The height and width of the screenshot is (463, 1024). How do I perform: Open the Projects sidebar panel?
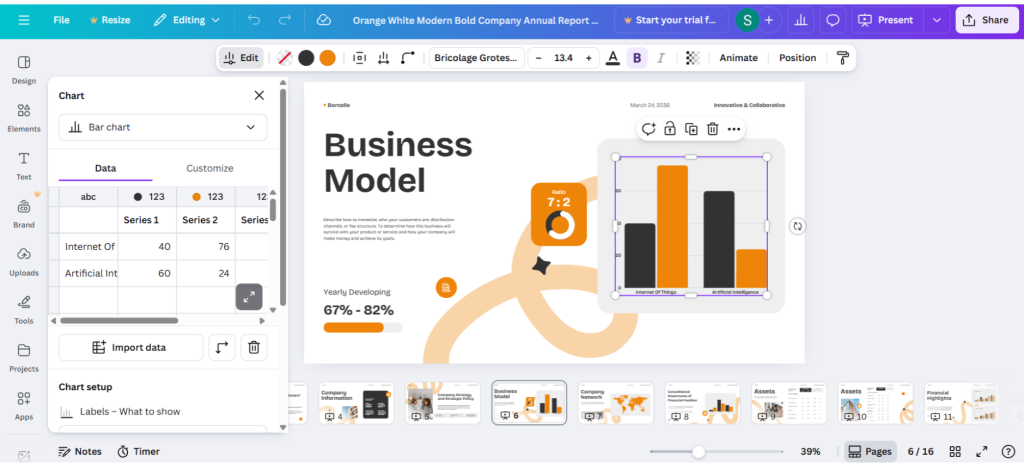coord(24,357)
